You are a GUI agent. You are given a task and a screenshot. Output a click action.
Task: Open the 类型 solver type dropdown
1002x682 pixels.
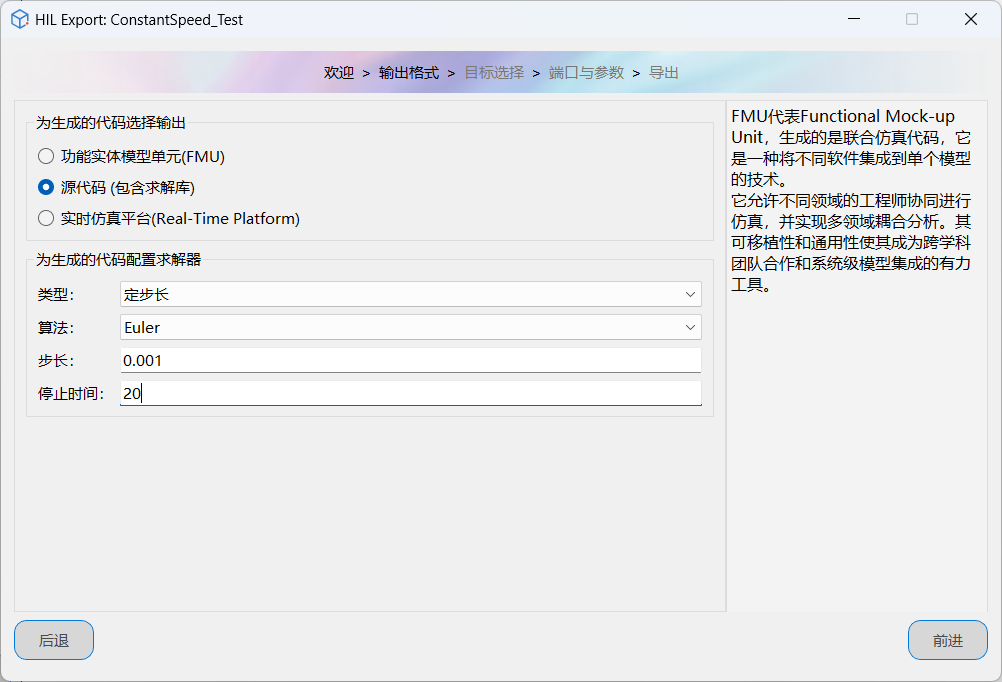click(x=410, y=294)
